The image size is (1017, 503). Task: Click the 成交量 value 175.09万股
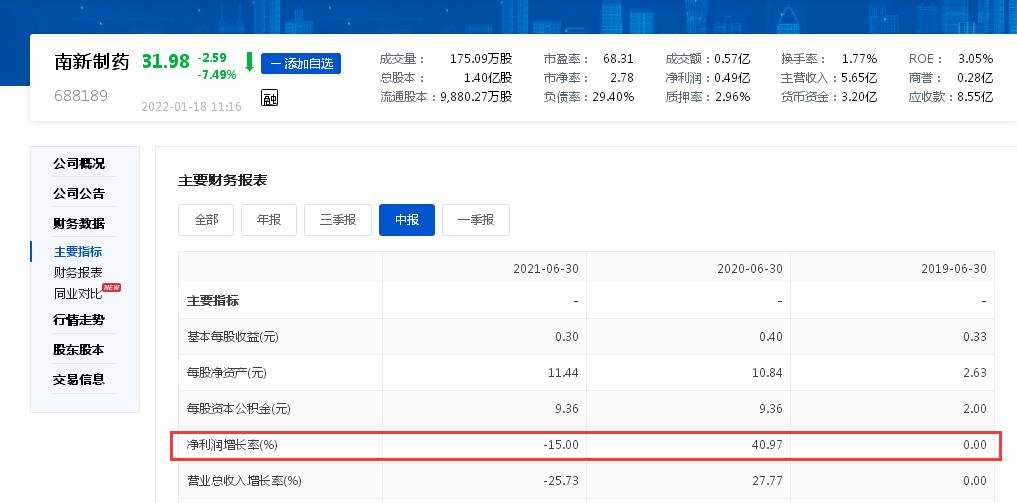[x=481, y=59]
